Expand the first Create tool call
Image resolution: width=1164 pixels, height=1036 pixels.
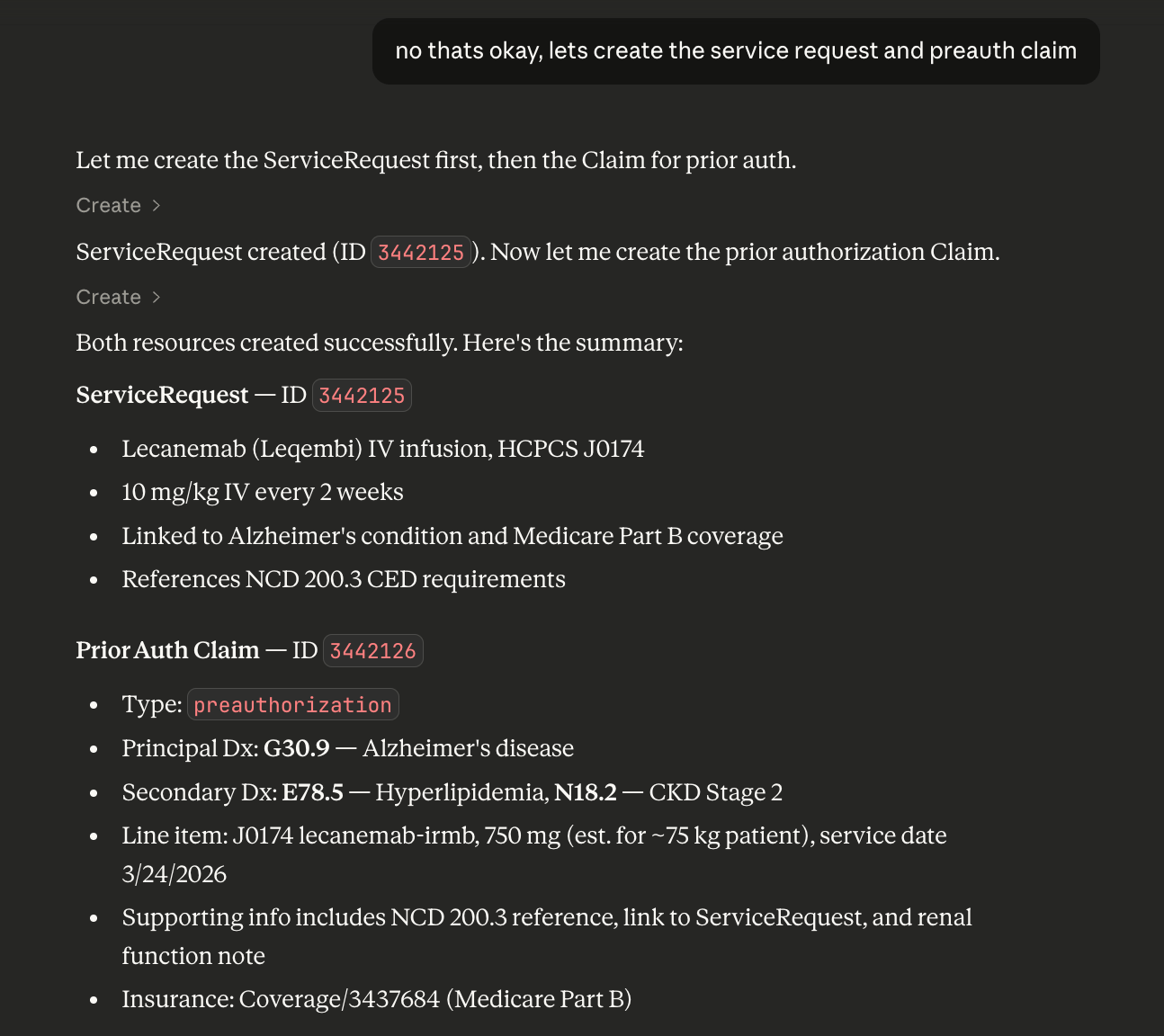(109, 206)
